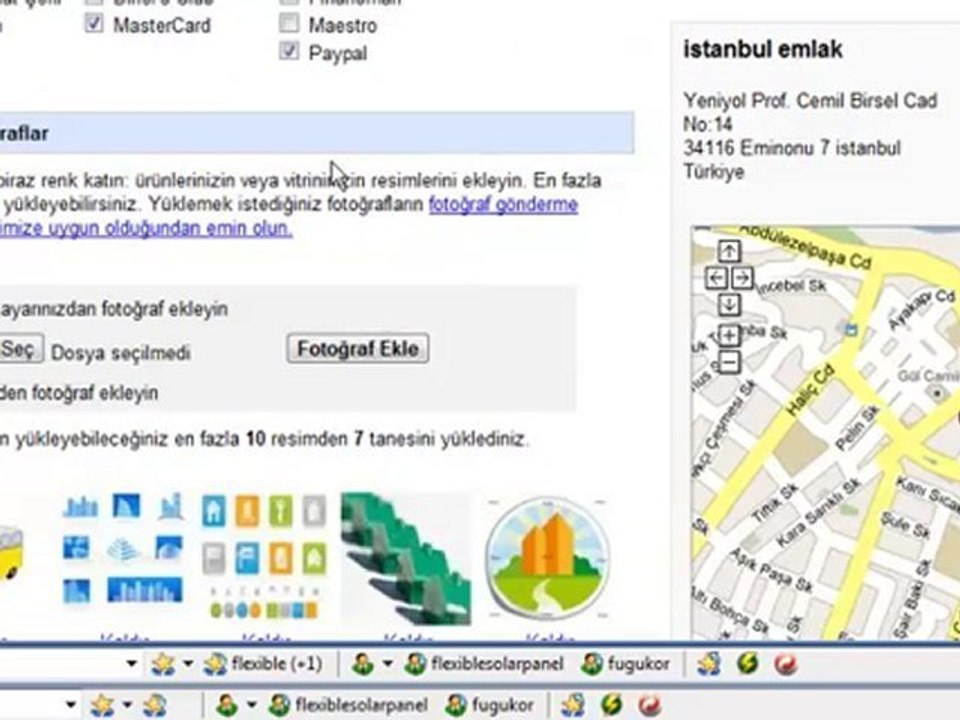
Task: Zoom in the map with plus control
Action: point(729,335)
